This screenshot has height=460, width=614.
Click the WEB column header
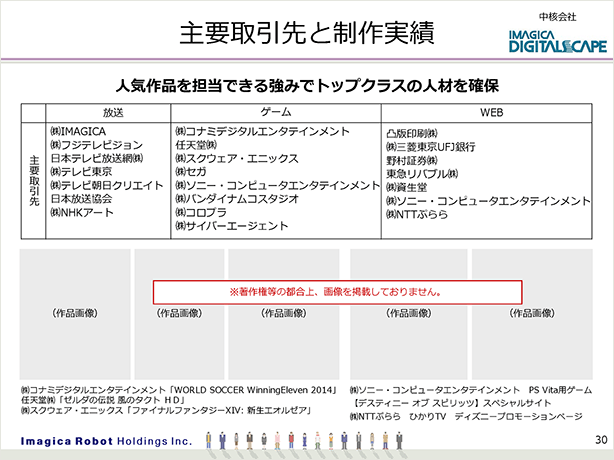(491, 113)
